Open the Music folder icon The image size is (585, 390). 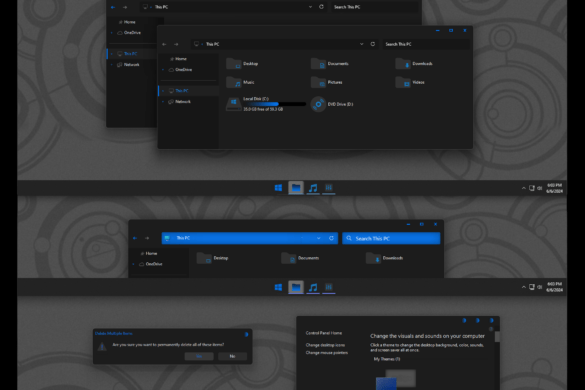pos(234,82)
